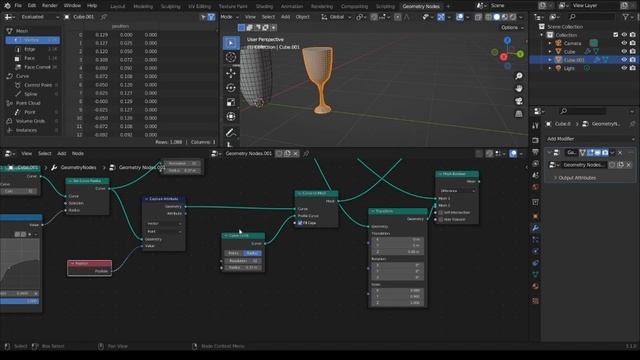
Task: Open the File menu
Action: click(18, 6)
